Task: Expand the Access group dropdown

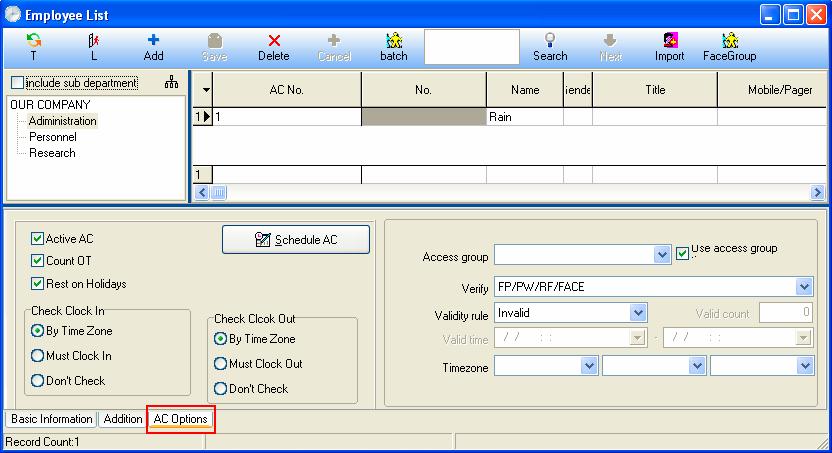Action: pos(661,255)
